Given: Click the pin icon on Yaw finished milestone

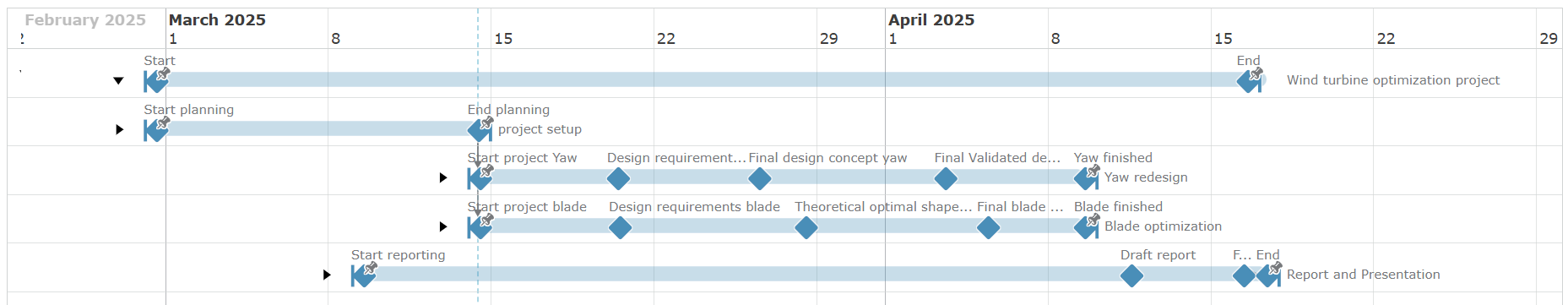Looking at the screenshot, I should [x=1093, y=172].
